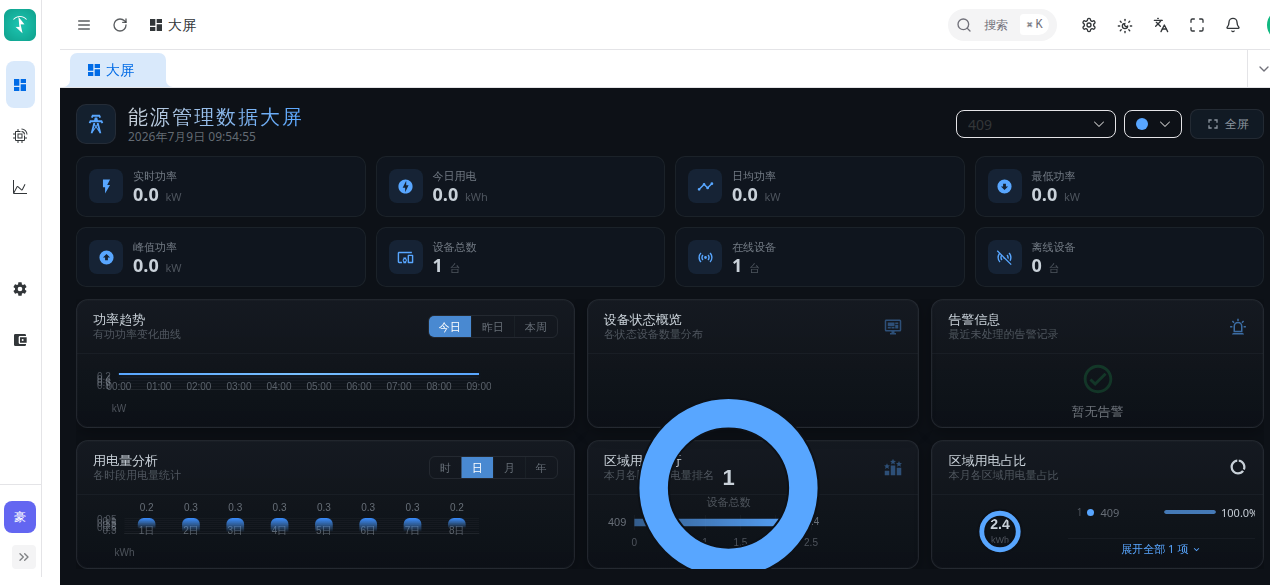Select 昨日 in power trend
This screenshot has width=1270, height=585.
493,327
